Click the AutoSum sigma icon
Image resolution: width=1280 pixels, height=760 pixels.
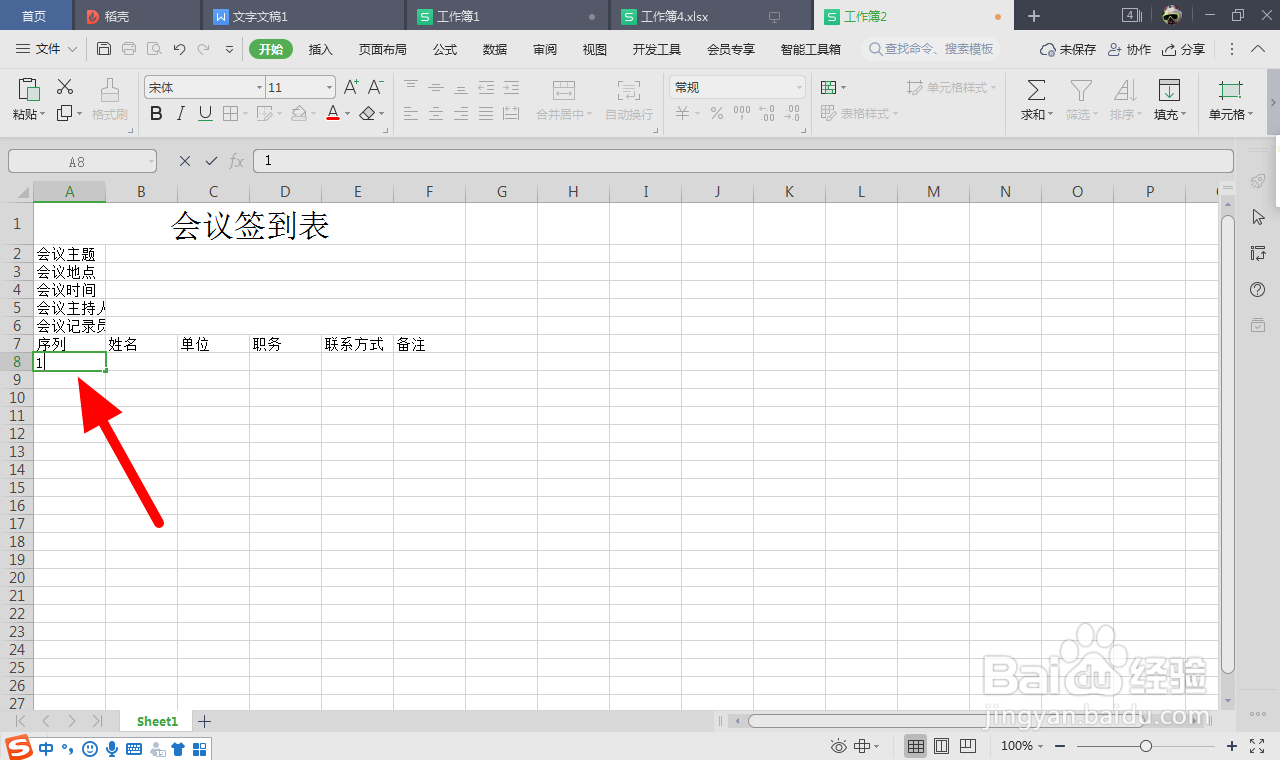tap(1037, 90)
